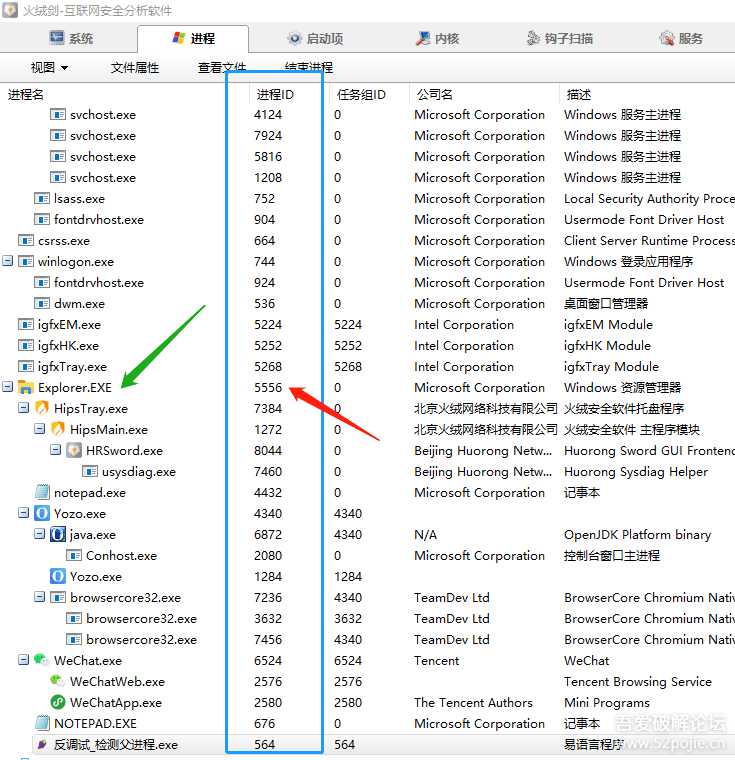Viewport: 735px width, 760px height.
Task: Select the svchost.exe row with PID 1208
Action: [368, 177]
